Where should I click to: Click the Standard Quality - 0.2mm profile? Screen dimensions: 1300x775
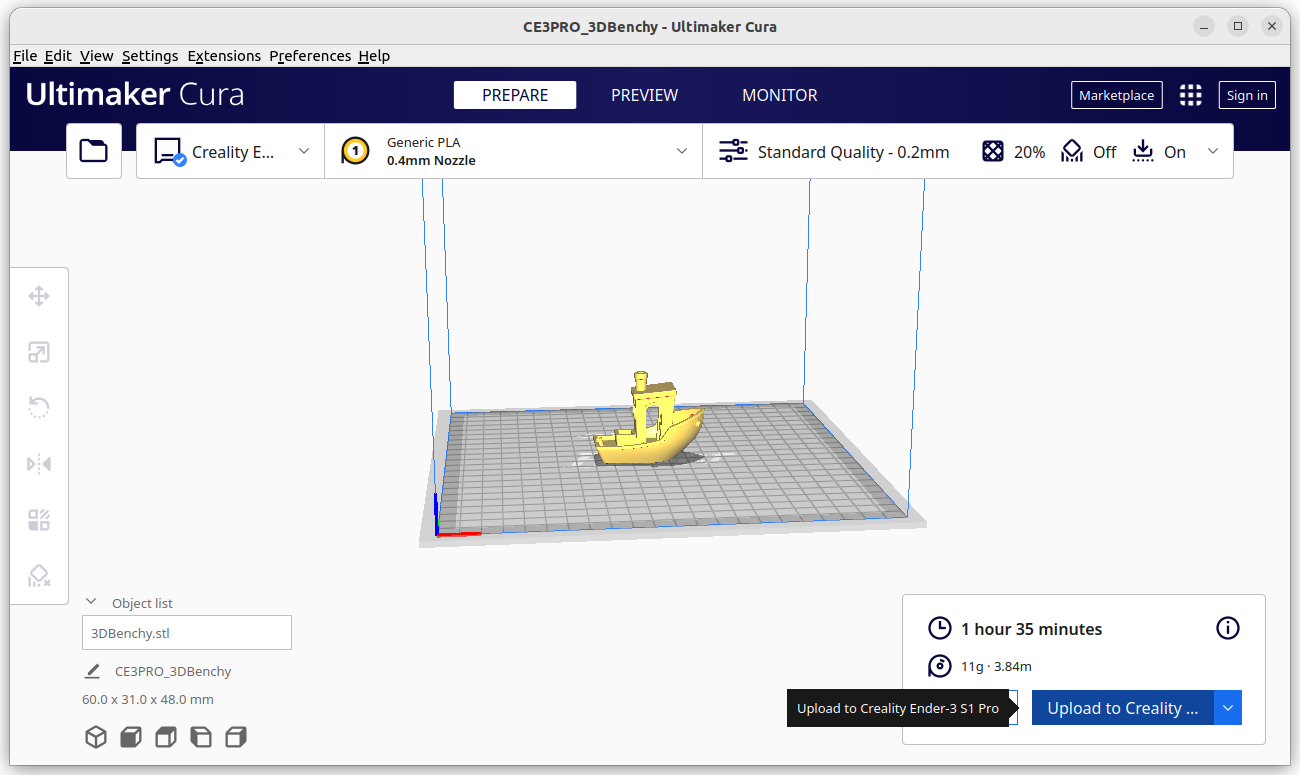[853, 152]
